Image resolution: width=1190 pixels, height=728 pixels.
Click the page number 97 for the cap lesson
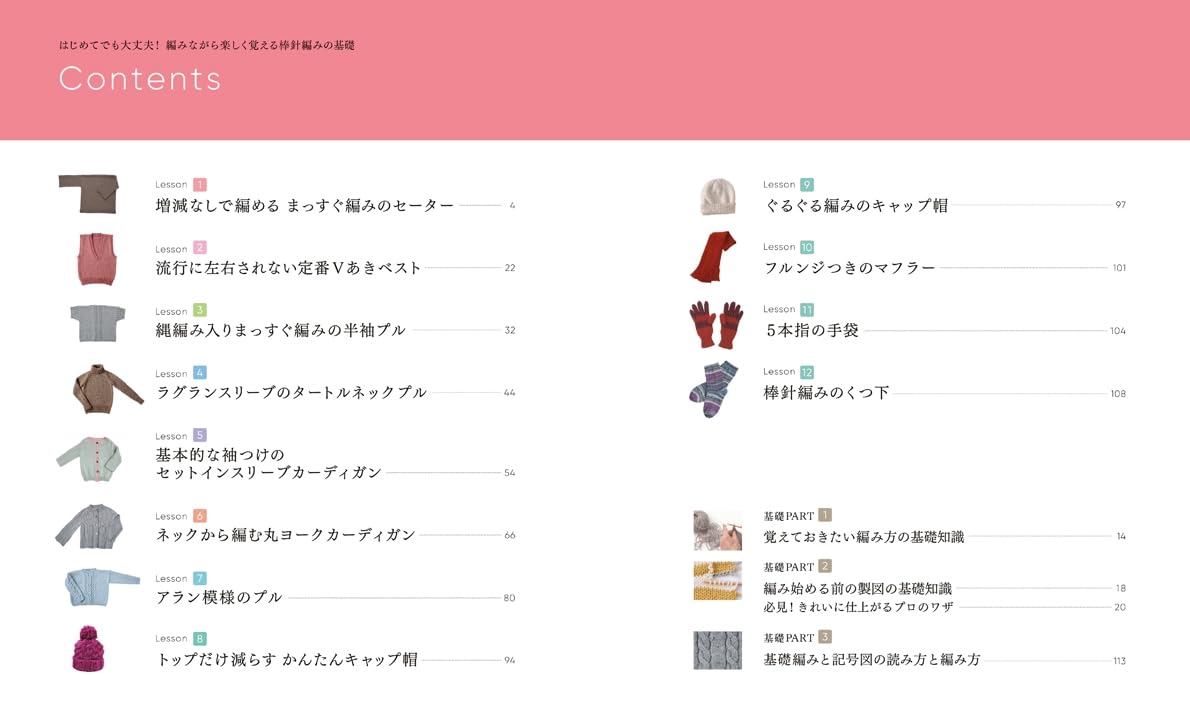pyautogui.click(x=1120, y=204)
